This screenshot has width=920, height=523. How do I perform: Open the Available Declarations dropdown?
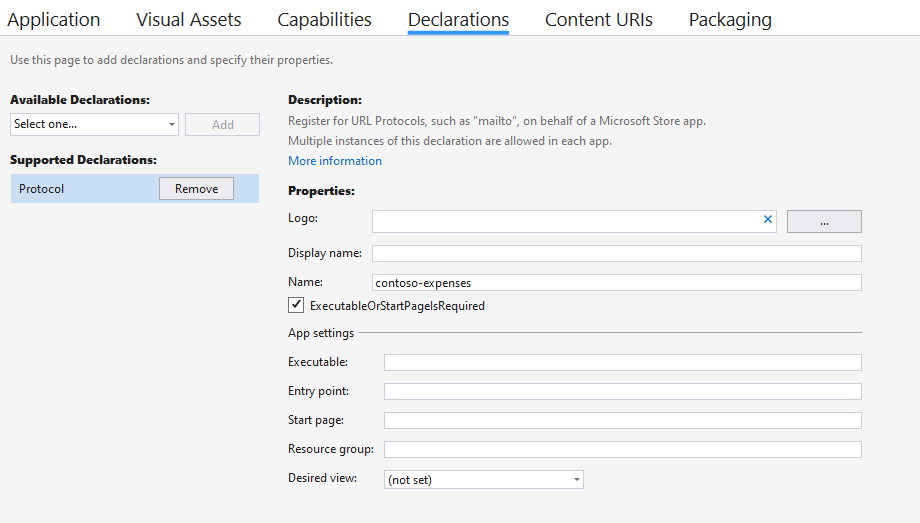94,124
